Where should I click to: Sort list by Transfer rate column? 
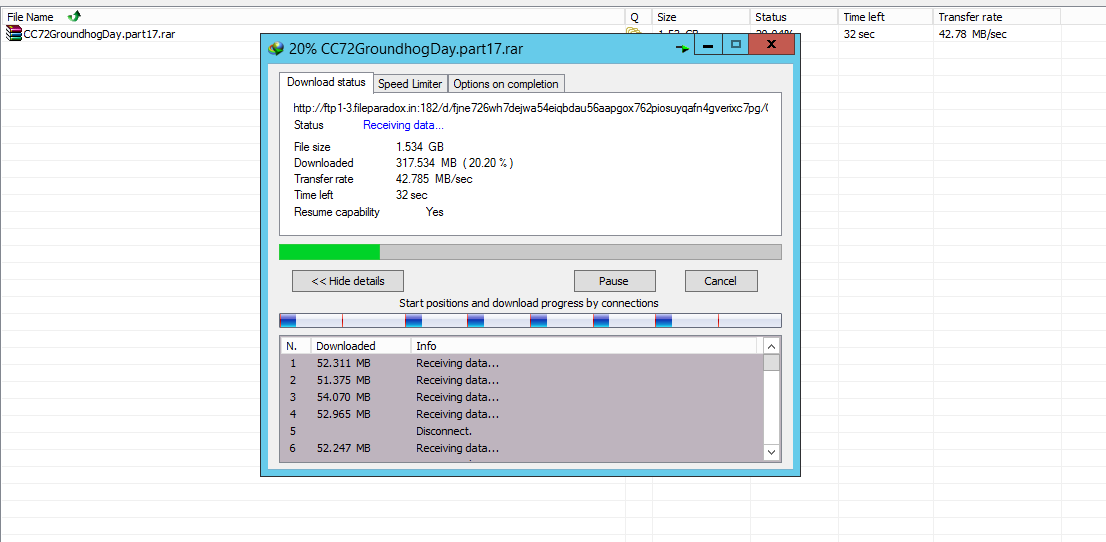point(996,17)
